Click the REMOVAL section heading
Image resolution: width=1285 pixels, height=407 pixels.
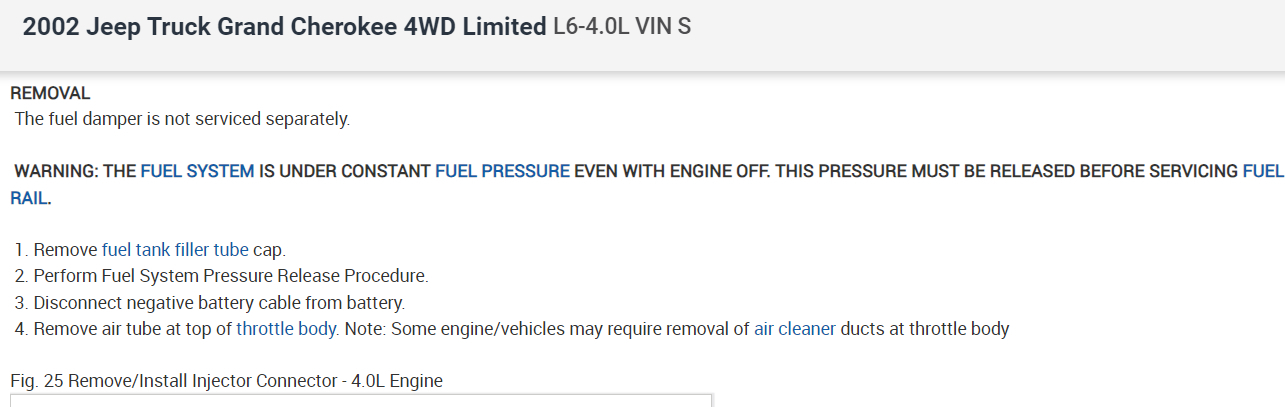[x=50, y=93]
